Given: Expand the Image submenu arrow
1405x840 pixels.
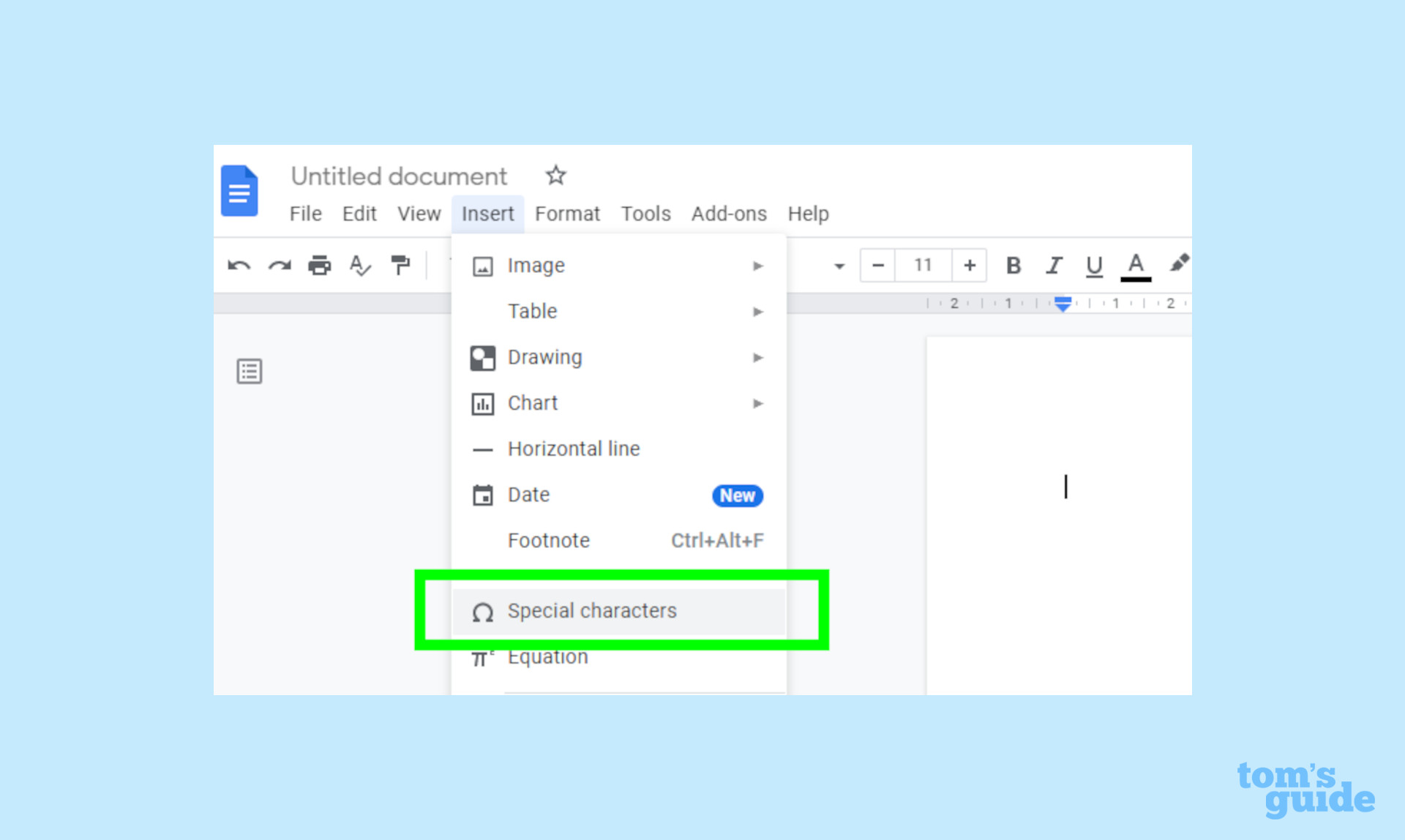Looking at the screenshot, I should (x=757, y=265).
